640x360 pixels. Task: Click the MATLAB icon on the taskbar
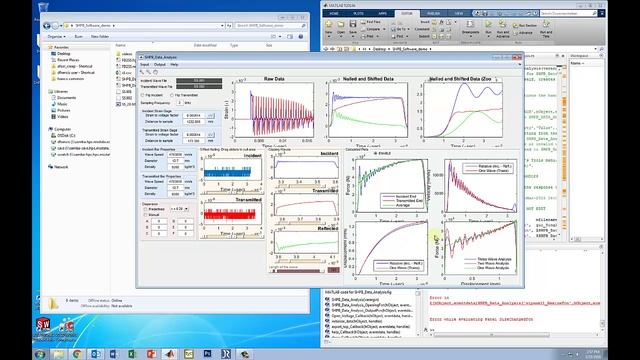click(170, 354)
